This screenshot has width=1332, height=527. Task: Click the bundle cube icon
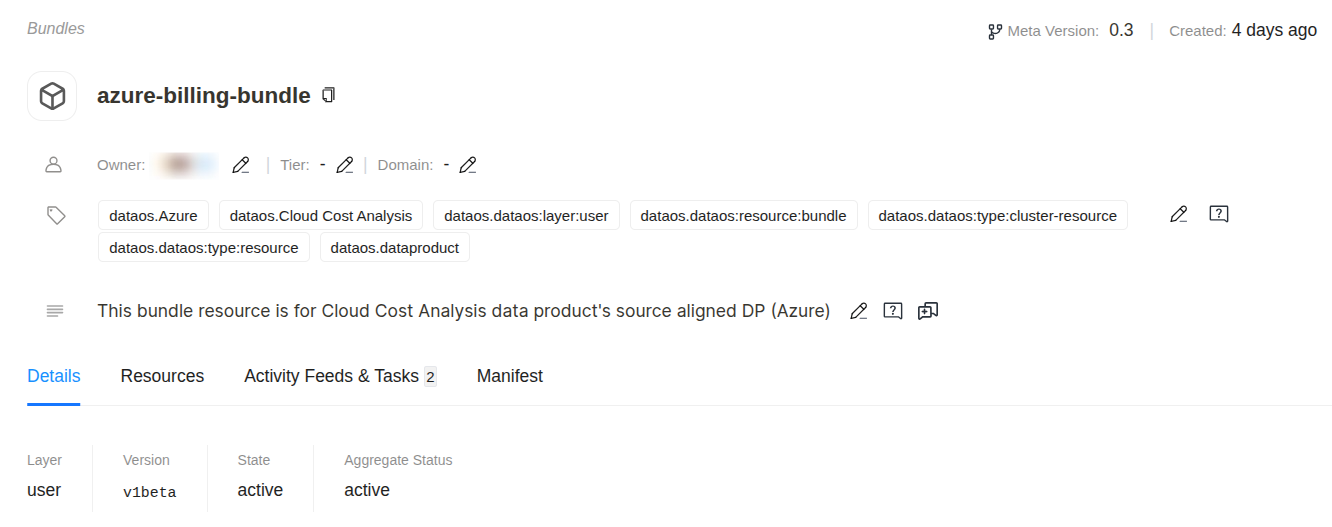[52, 96]
